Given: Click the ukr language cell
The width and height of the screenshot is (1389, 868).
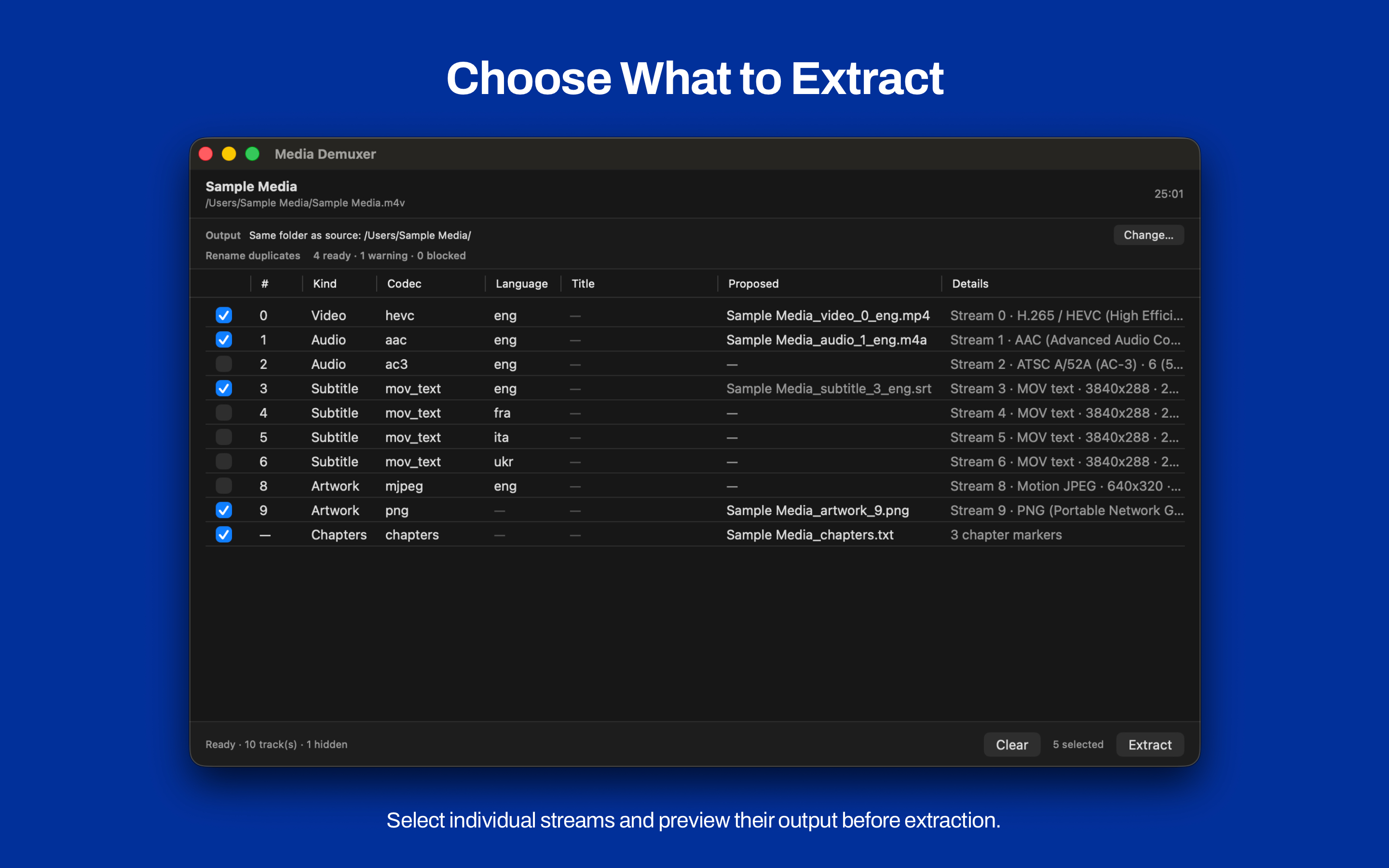Looking at the screenshot, I should pyautogui.click(x=504, y=461).
